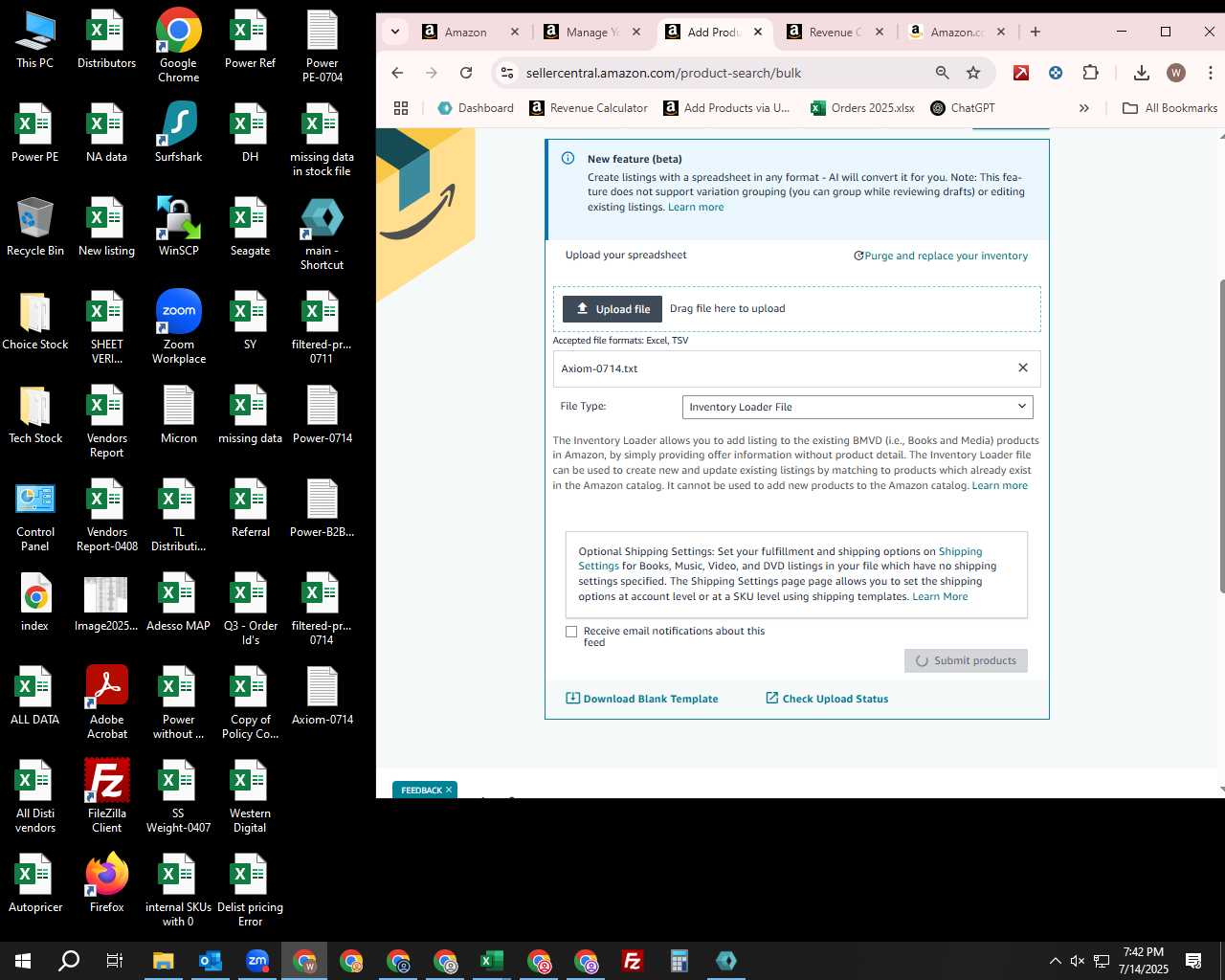Open Excel from the taskbar
Screen dimensions: 1225x980
[492, 961]
